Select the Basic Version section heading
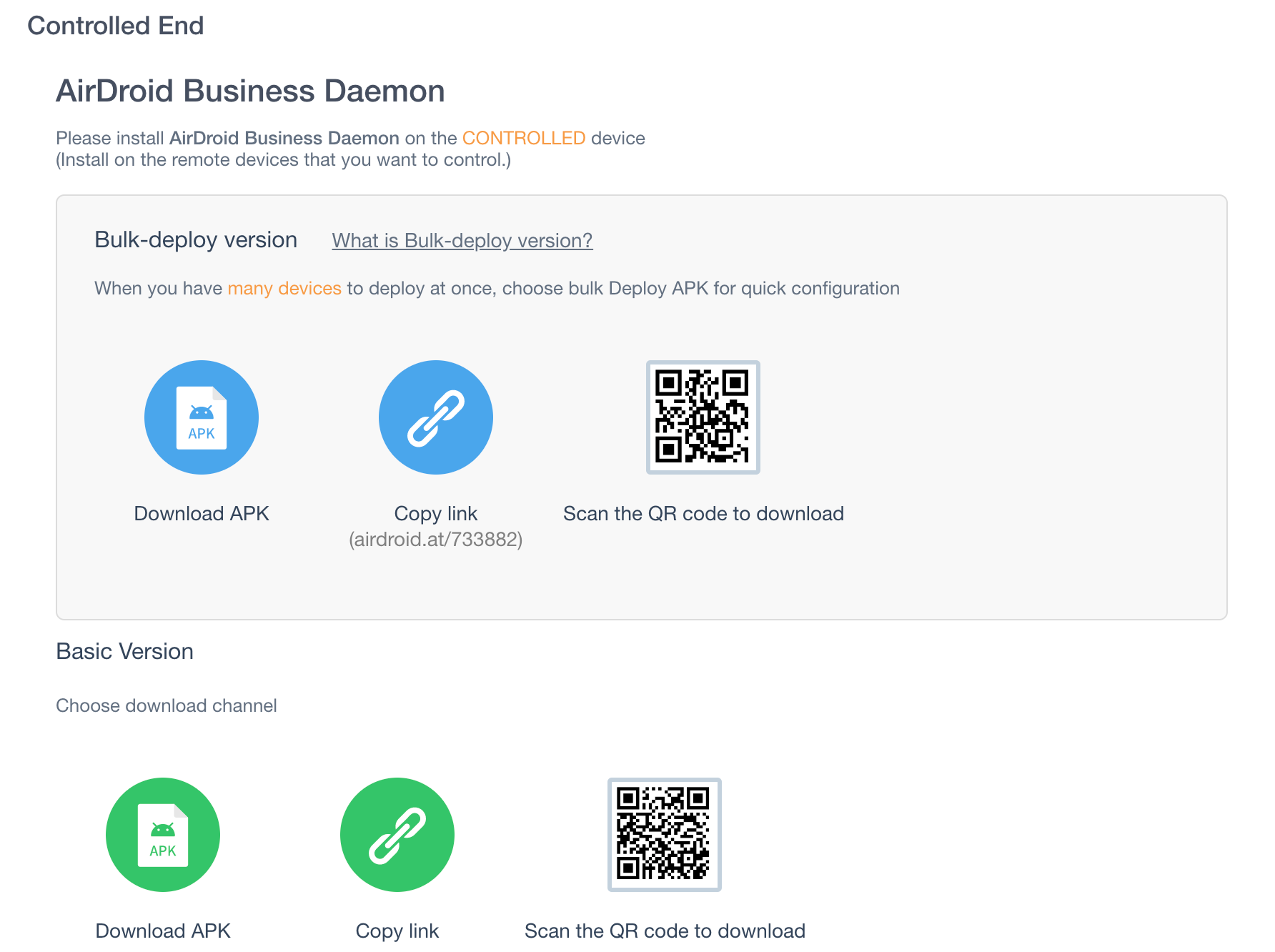1275x952 pixels. [124, 650]
